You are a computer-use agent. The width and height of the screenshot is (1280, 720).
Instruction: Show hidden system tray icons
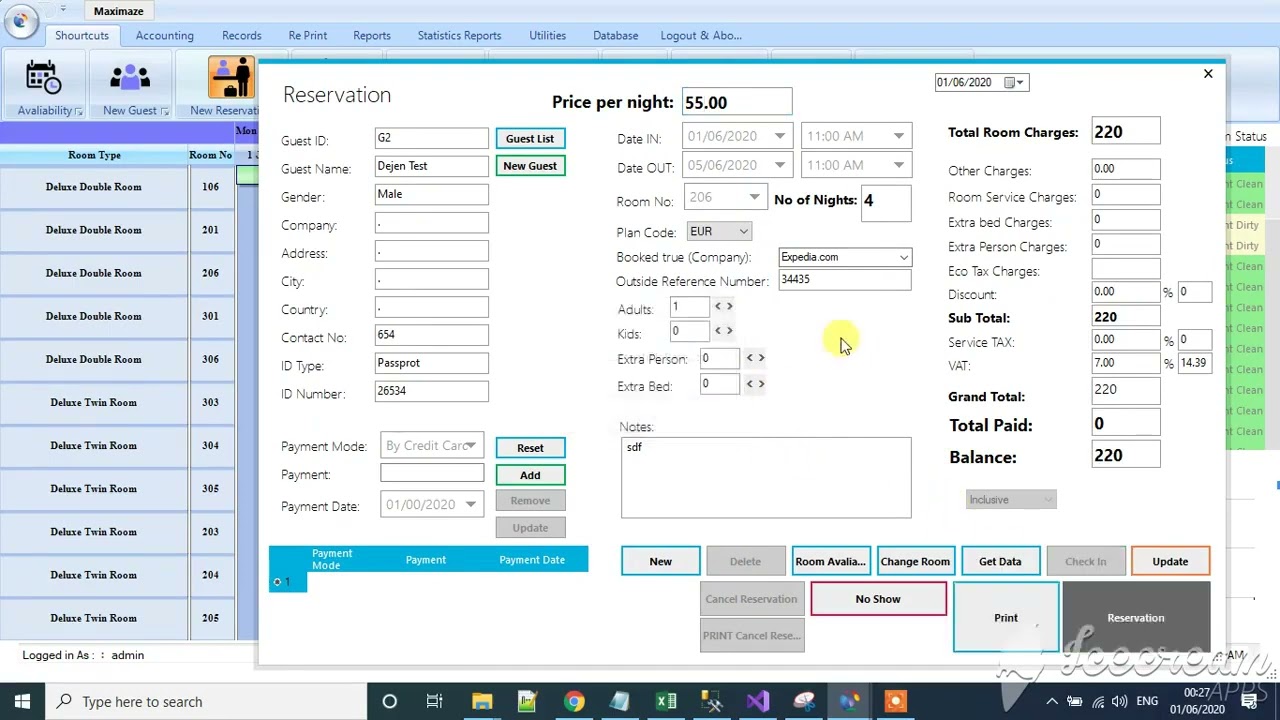tap(1051, 702)
